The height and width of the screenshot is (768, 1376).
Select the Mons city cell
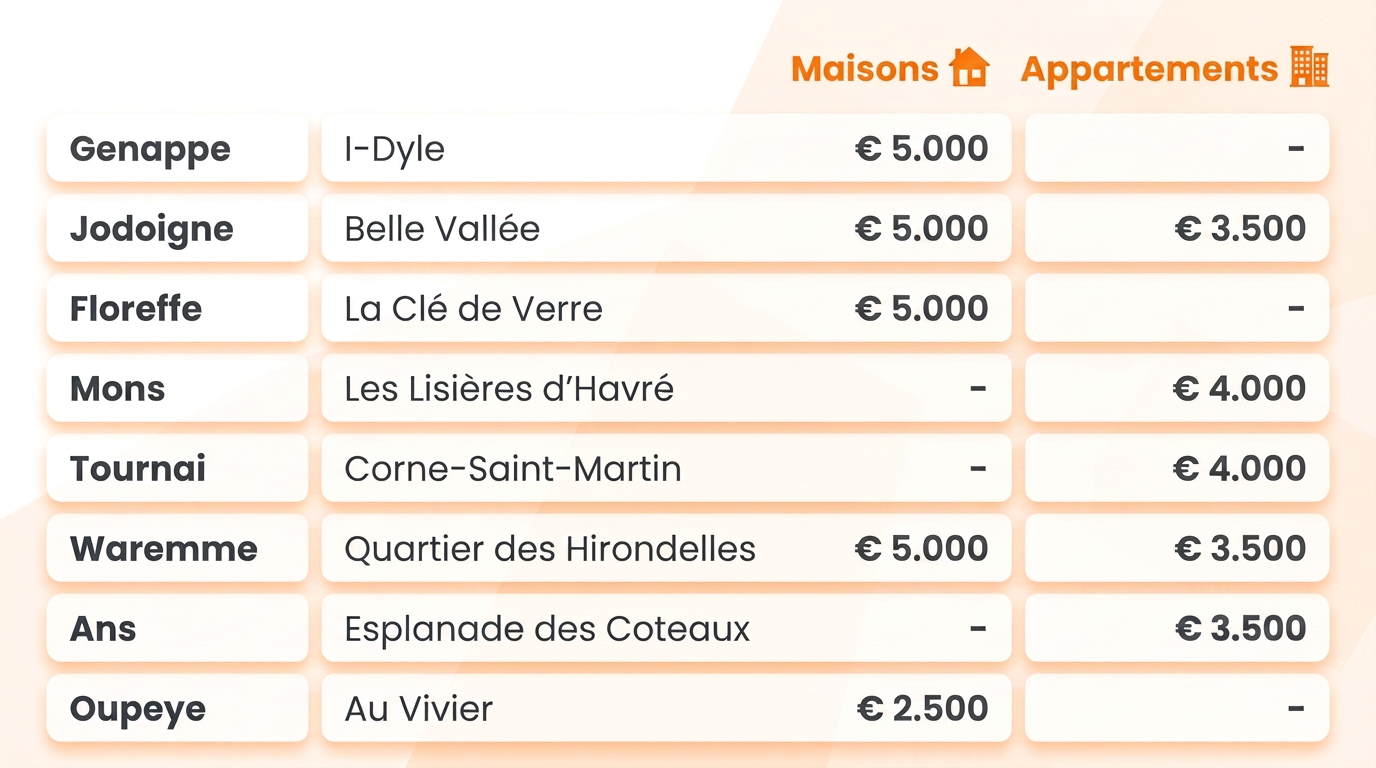[177, 388]
